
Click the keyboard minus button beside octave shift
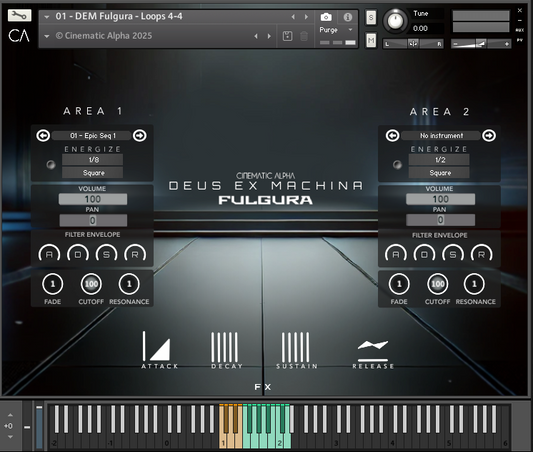(27, 427)
